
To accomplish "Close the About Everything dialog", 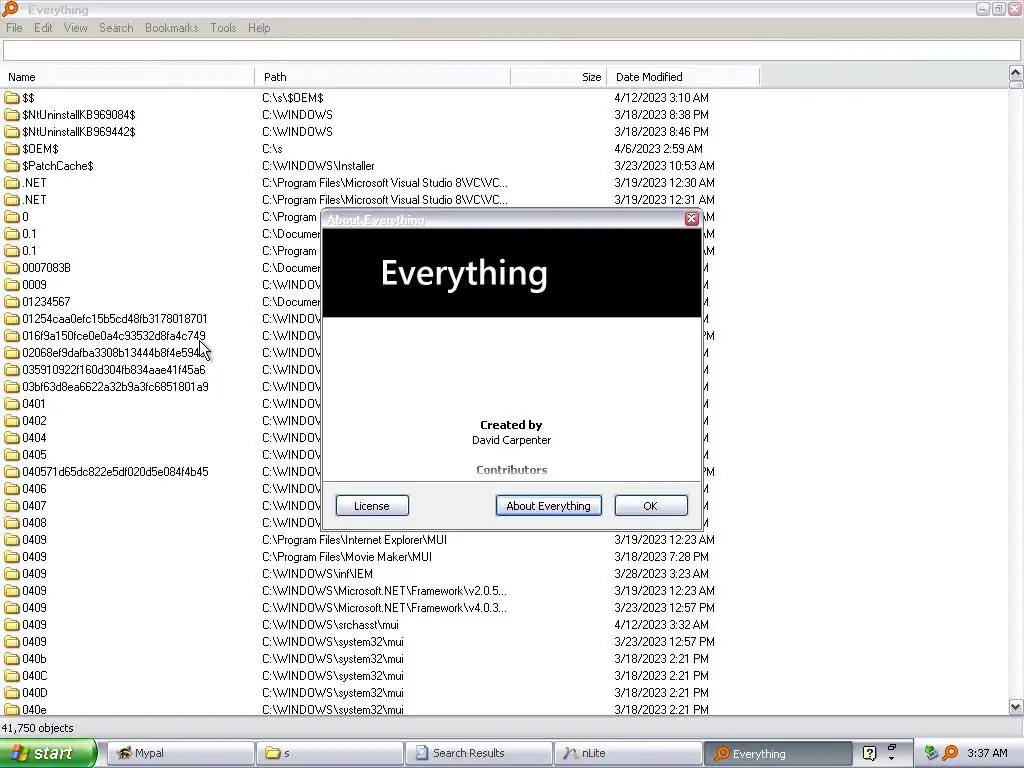I will pos(692,219).
